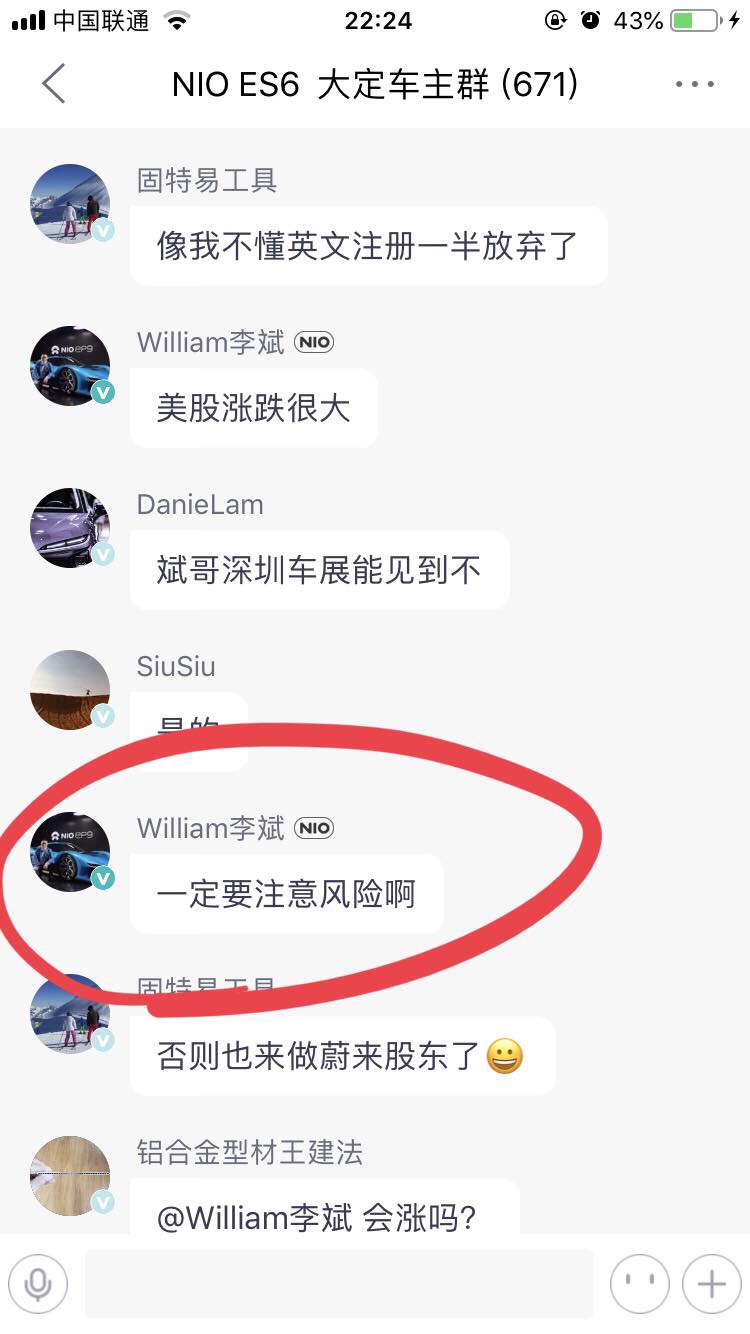This screenshot has width=750, height=1334.
Task: Tap the message 否则也来做蔚来股东了
Action: coord(343,1056)
